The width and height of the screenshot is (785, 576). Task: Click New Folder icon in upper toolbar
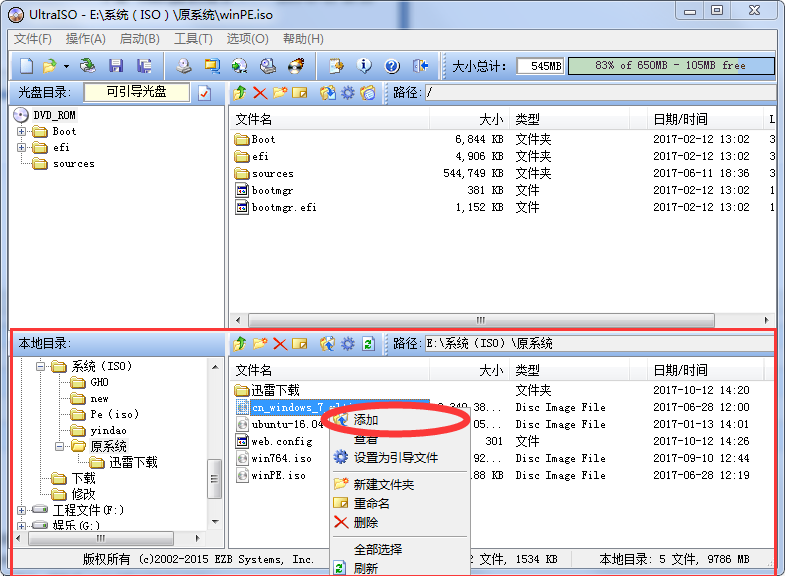click(x=280, y=93)
